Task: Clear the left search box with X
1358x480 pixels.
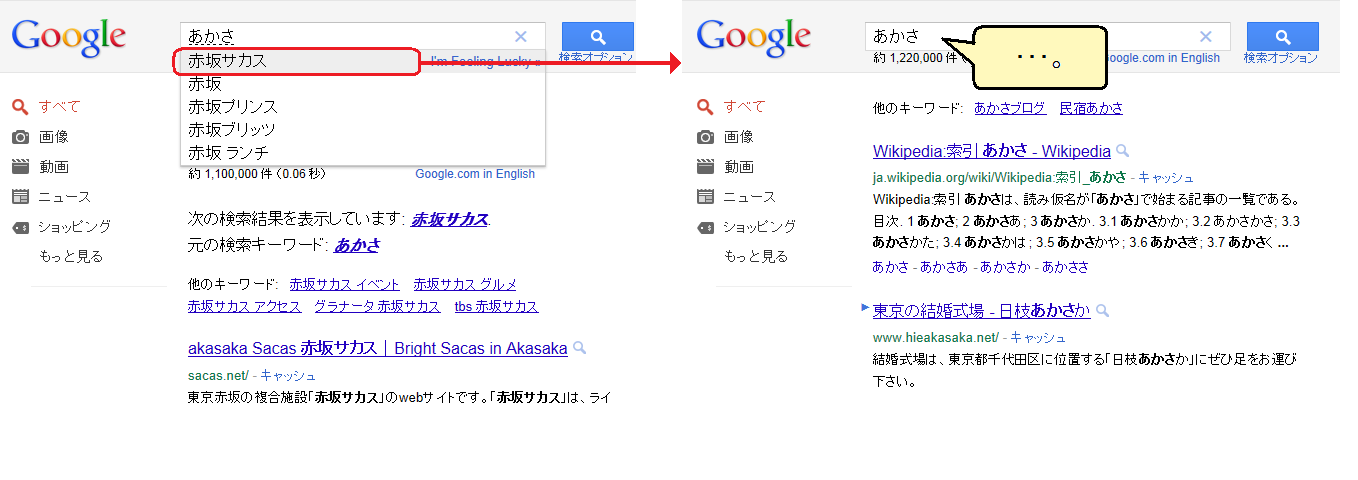Action: [x=520, y=36]
